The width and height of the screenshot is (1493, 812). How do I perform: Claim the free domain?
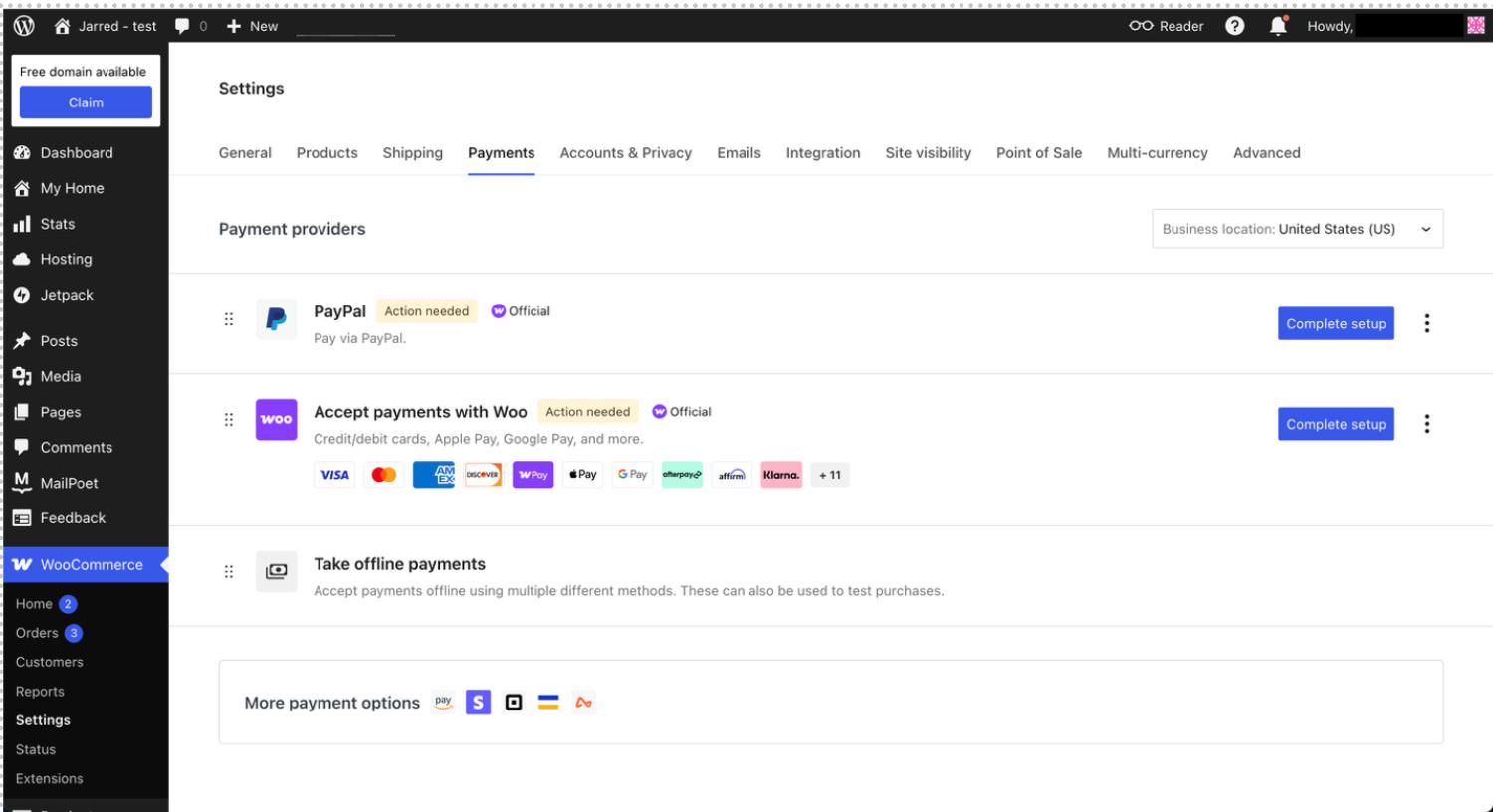[86, 102]
